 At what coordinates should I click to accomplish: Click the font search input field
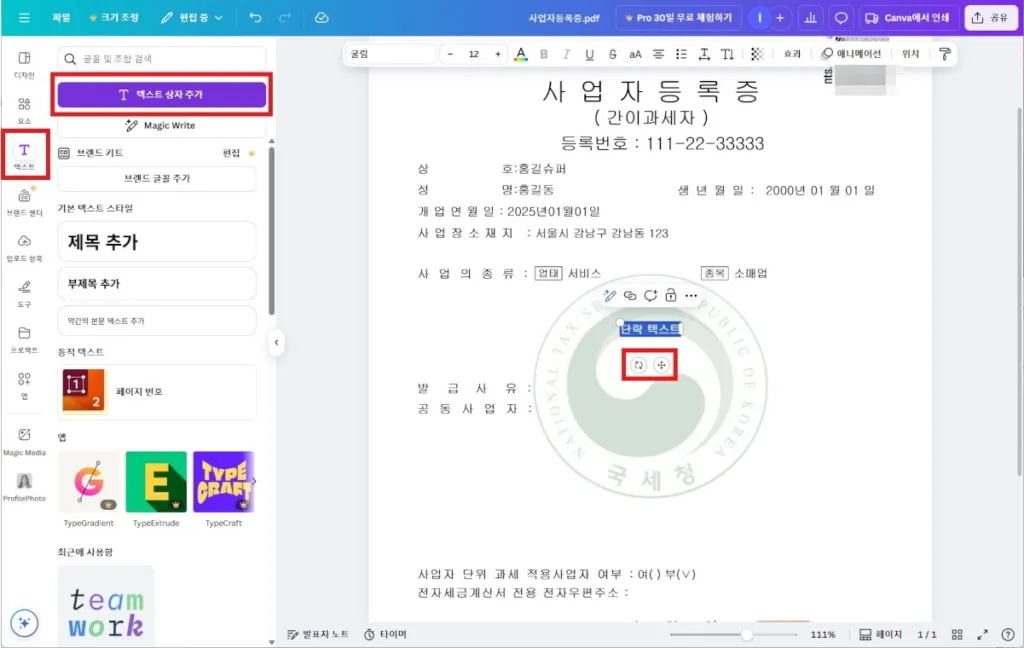click(162, 59)
